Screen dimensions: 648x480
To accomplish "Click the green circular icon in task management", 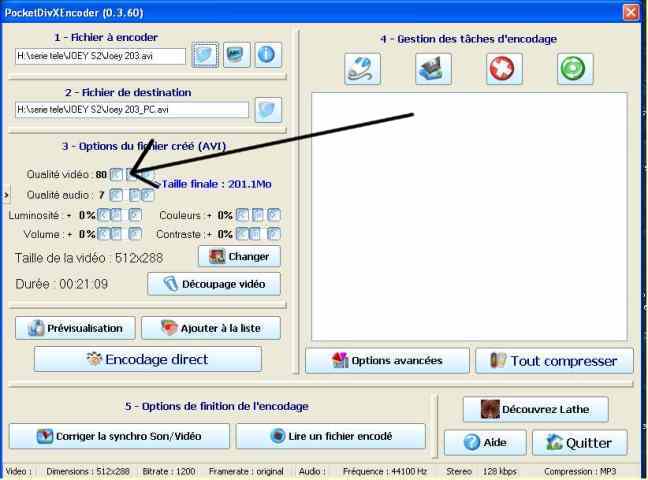I will [574, 69].
